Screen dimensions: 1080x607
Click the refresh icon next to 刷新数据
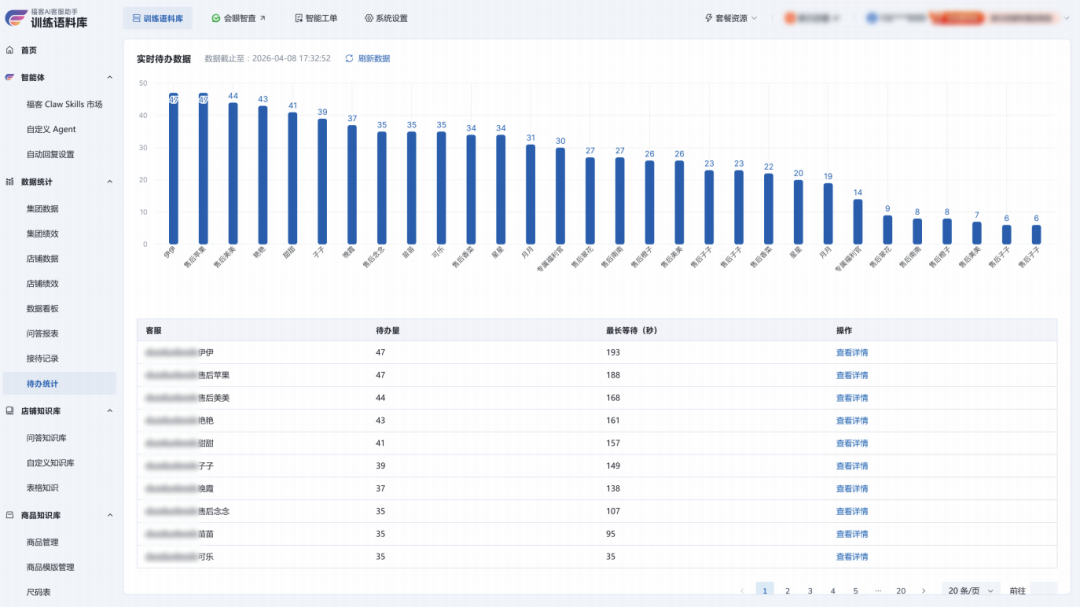pos(349,59)
